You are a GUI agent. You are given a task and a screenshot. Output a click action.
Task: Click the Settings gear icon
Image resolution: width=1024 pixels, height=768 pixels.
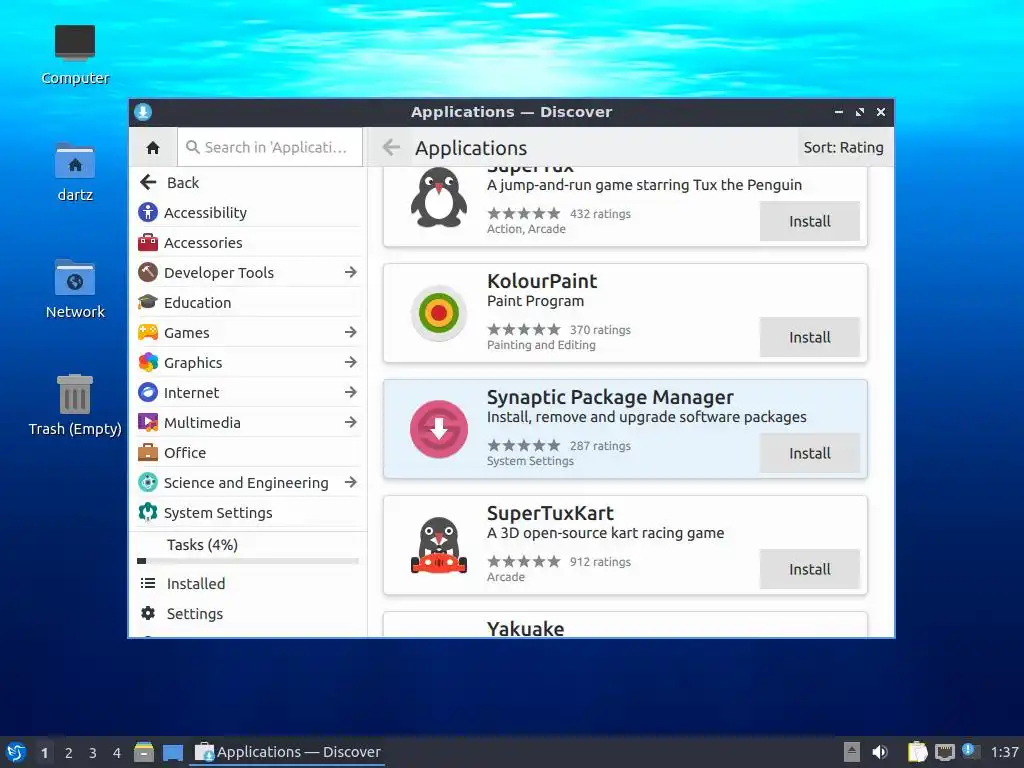coord(148,613)
